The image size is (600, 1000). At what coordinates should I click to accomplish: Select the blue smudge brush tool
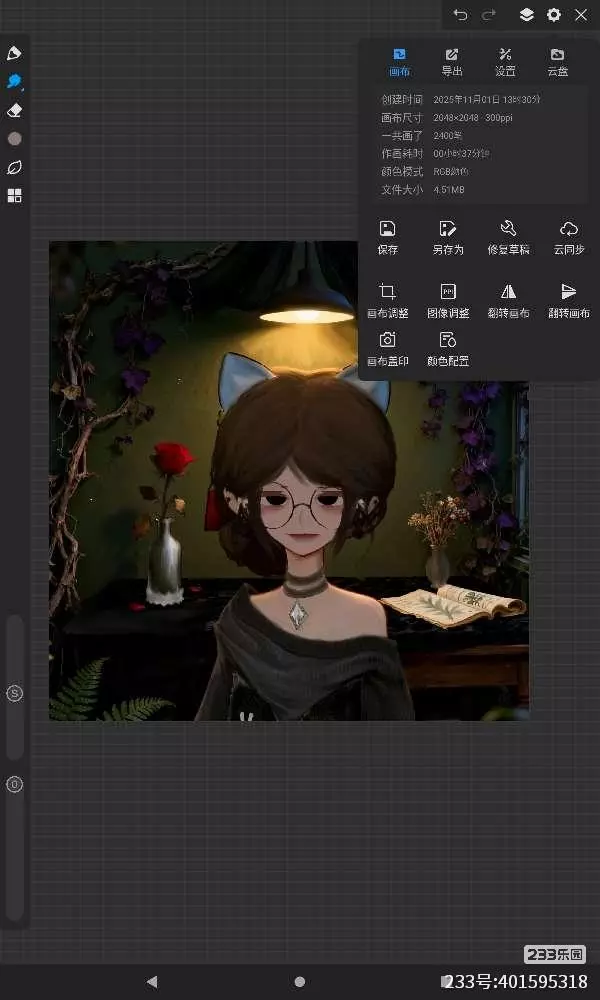click(14, 82)
